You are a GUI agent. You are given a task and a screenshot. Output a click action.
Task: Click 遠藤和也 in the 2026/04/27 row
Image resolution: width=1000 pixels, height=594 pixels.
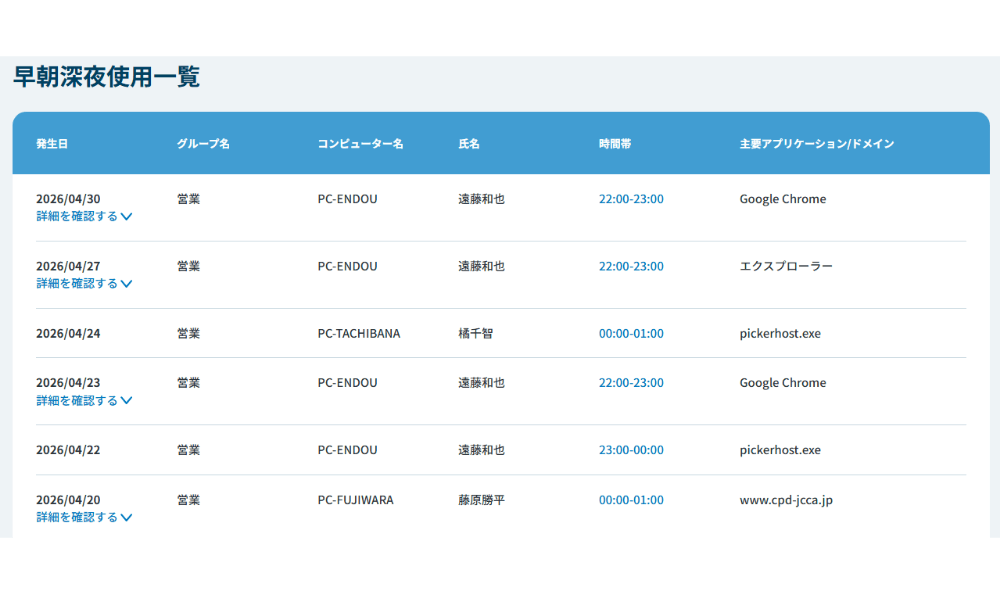click(x=482, y=266)
